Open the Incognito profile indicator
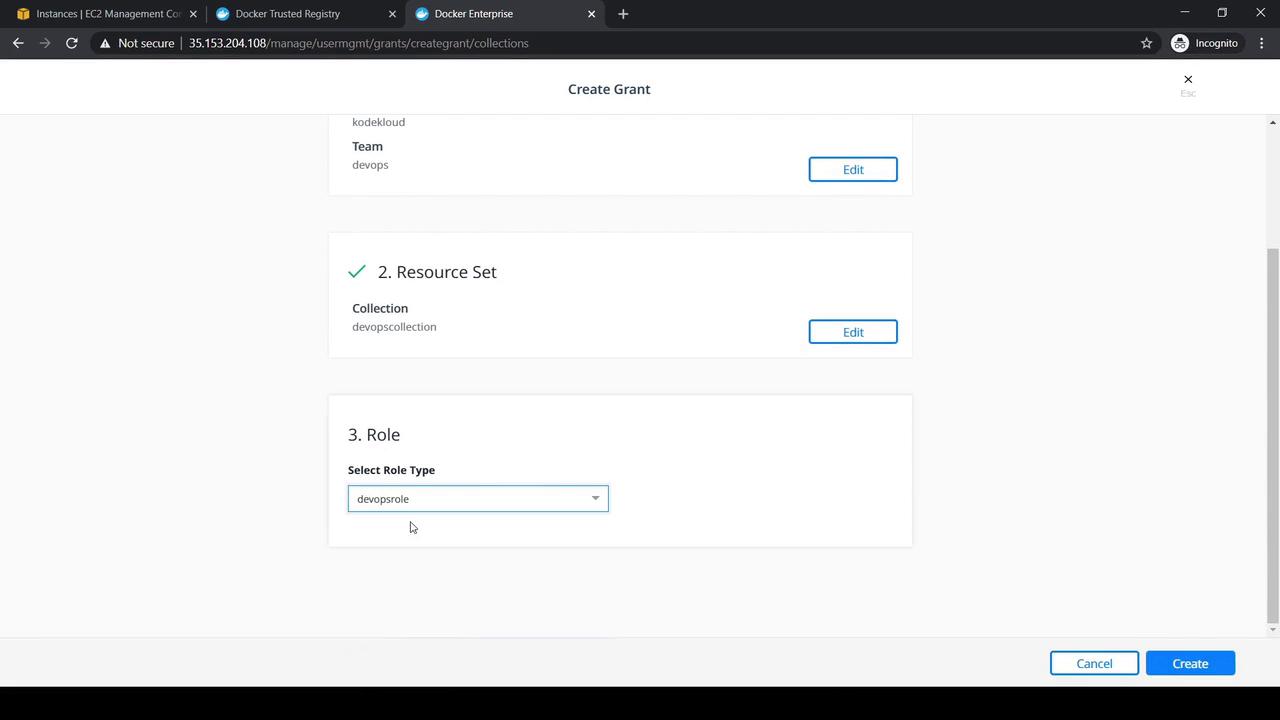This screenshot has height=720, width=1280. (x=1205, y=43)
